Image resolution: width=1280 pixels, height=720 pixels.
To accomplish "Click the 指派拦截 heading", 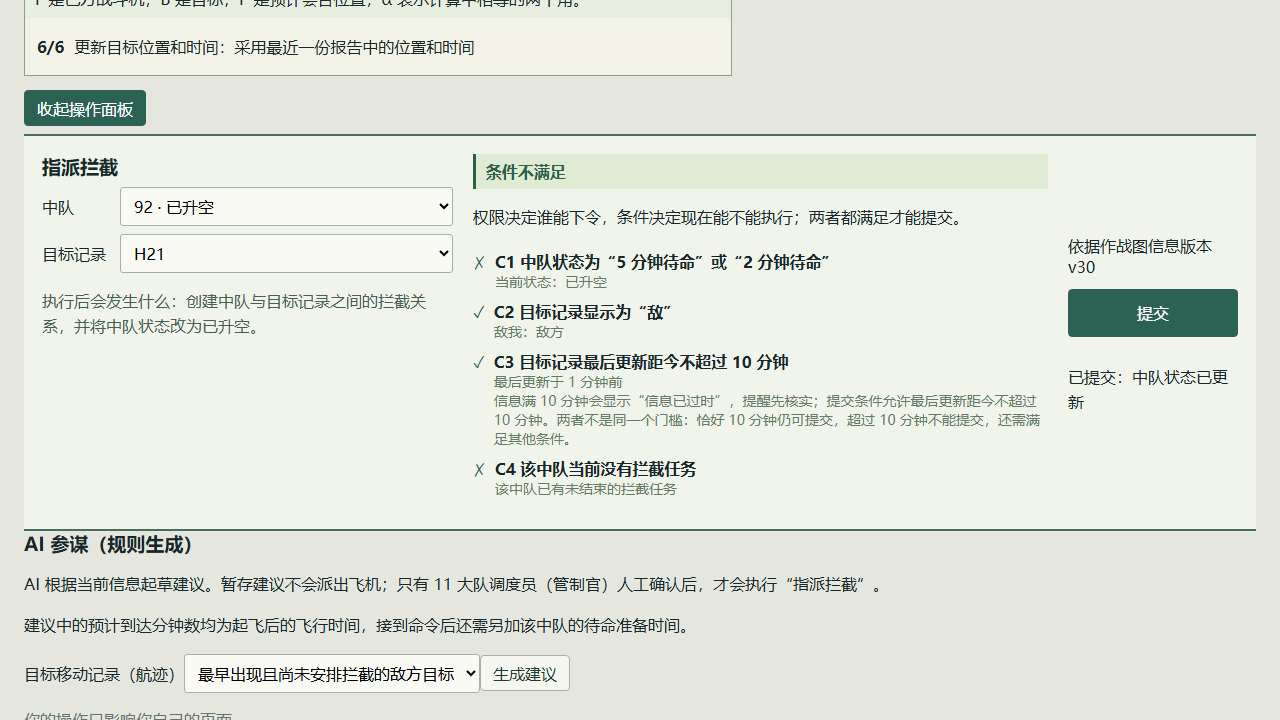I will 80,168.
